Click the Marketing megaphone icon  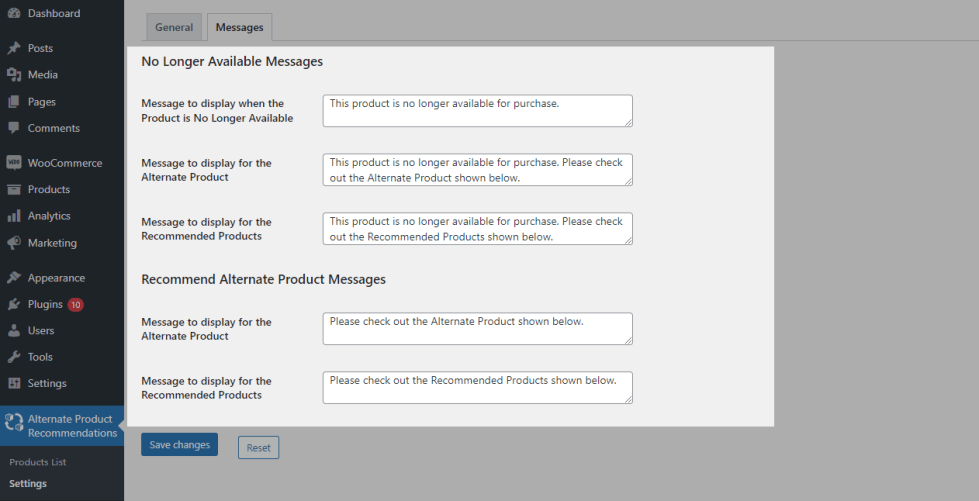(x=14, y=243)
